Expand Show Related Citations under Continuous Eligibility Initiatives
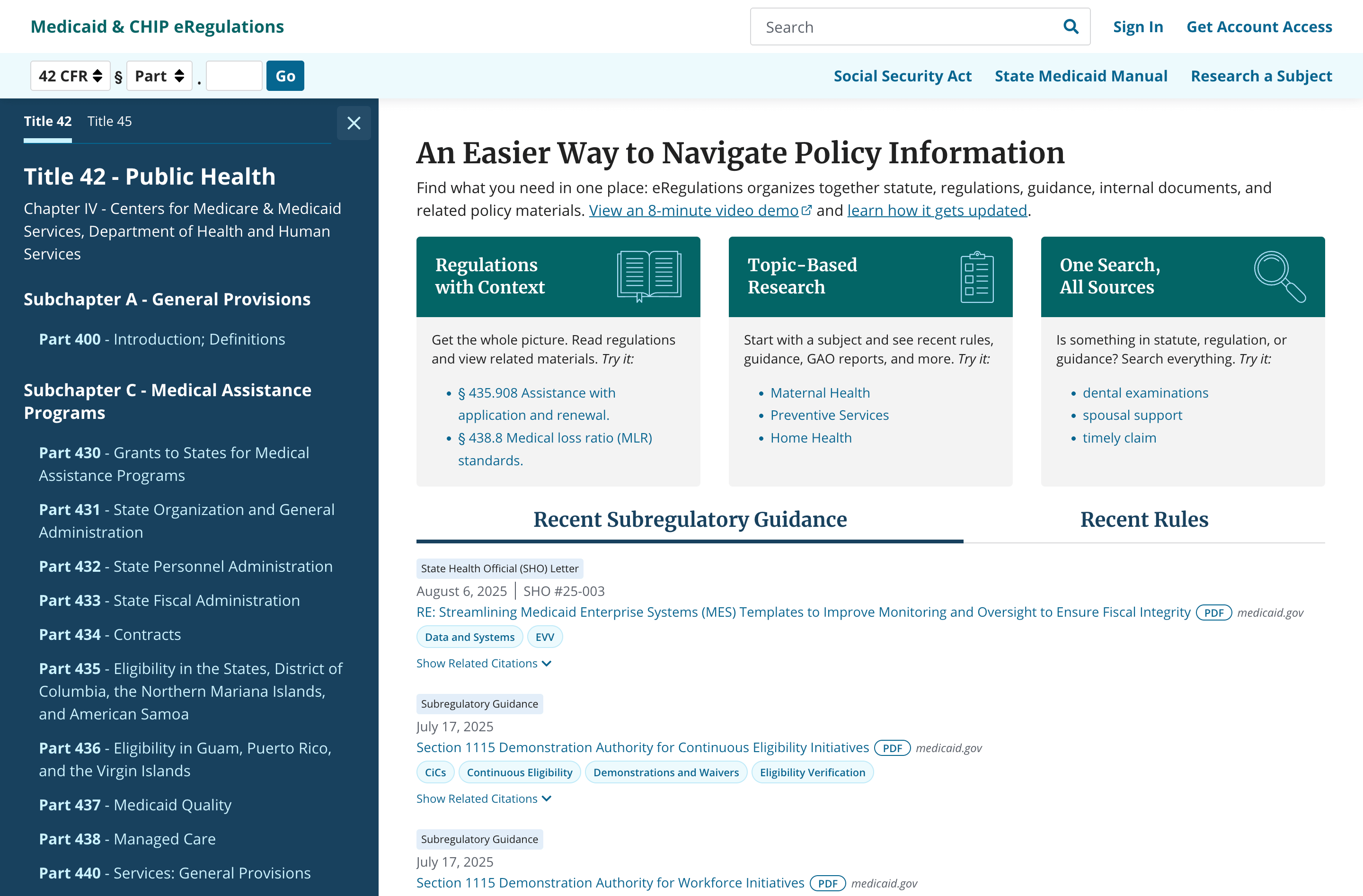 coord(483,798)
